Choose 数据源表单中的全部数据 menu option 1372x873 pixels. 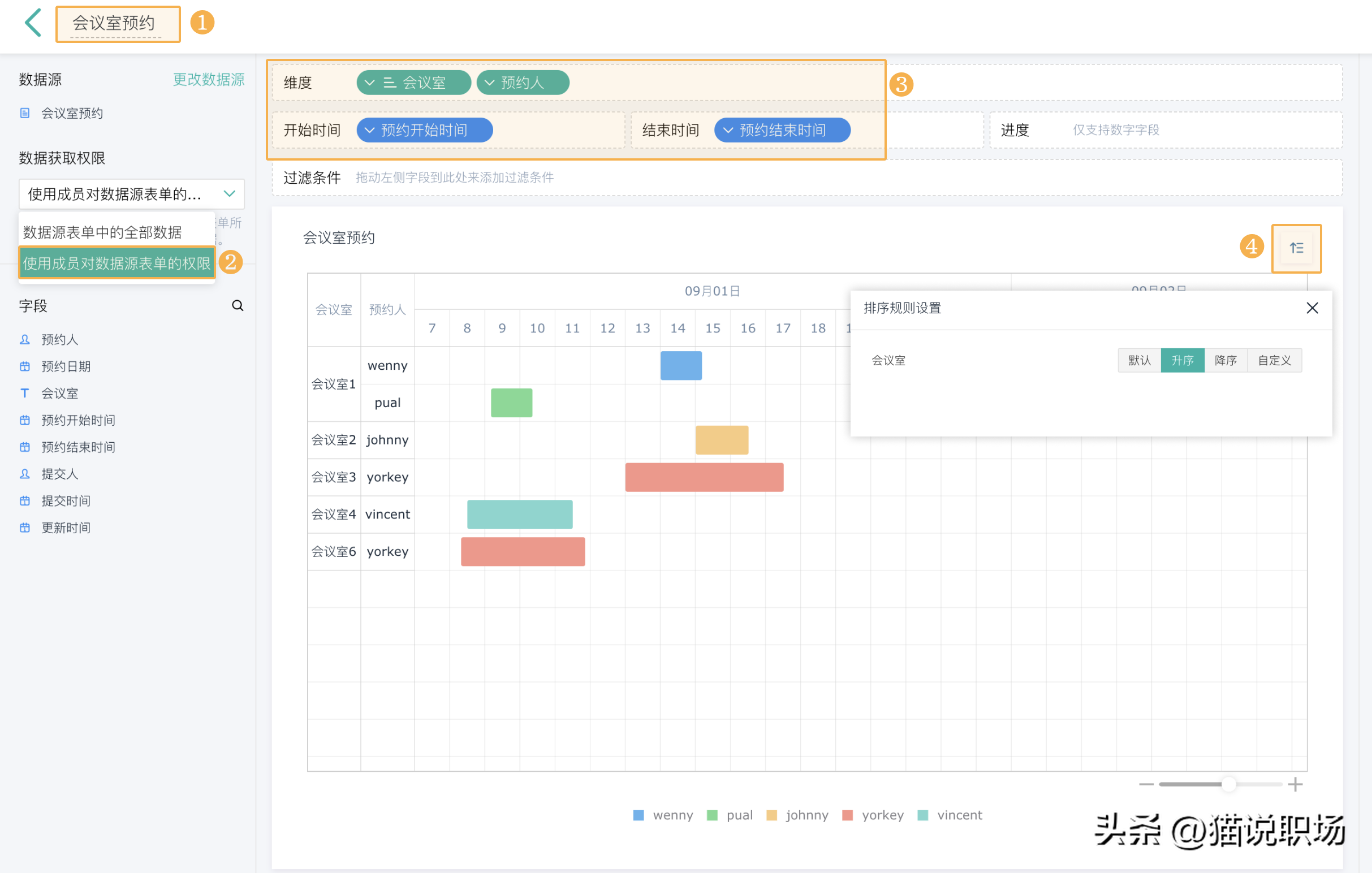pyautogui.click(x=102, y=232)
